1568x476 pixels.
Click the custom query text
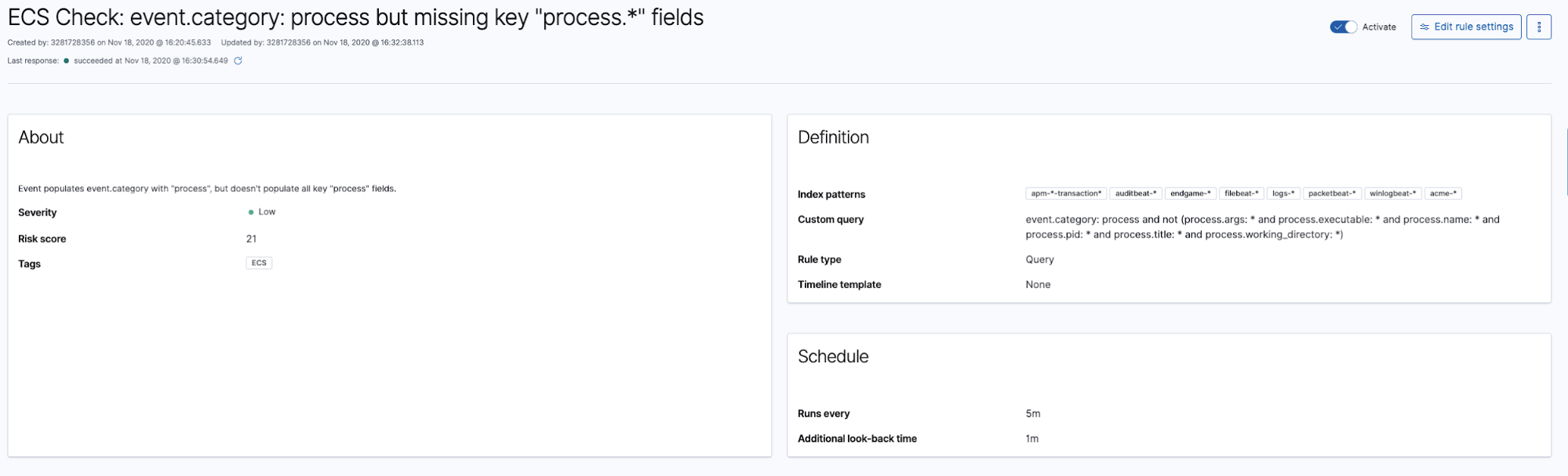pos(1262,227)
